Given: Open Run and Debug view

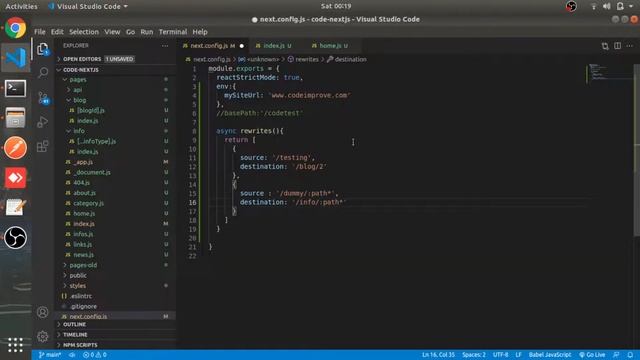Looking at the screenshot, I should point(42,122).
